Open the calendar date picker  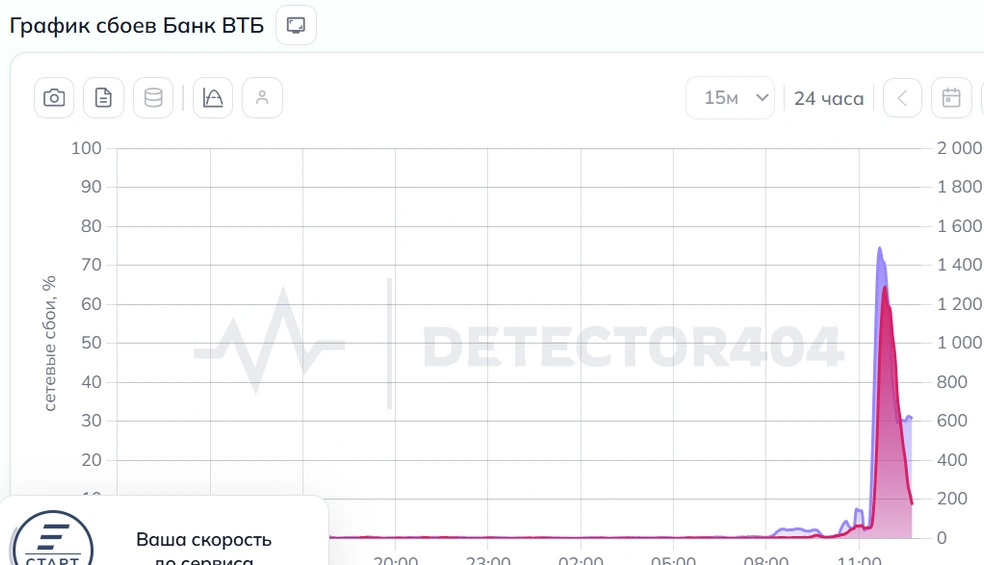click(x=951, y=98)
